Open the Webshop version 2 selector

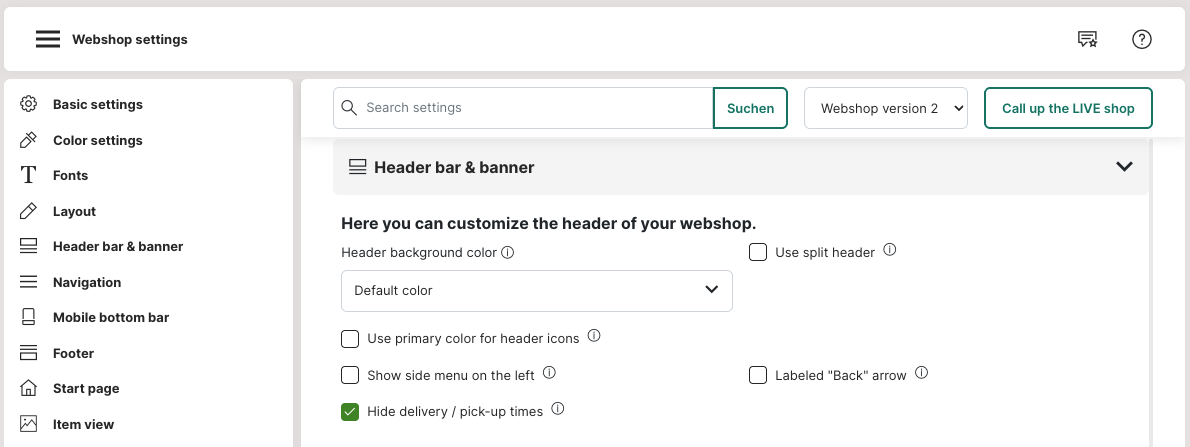(885, 108)
